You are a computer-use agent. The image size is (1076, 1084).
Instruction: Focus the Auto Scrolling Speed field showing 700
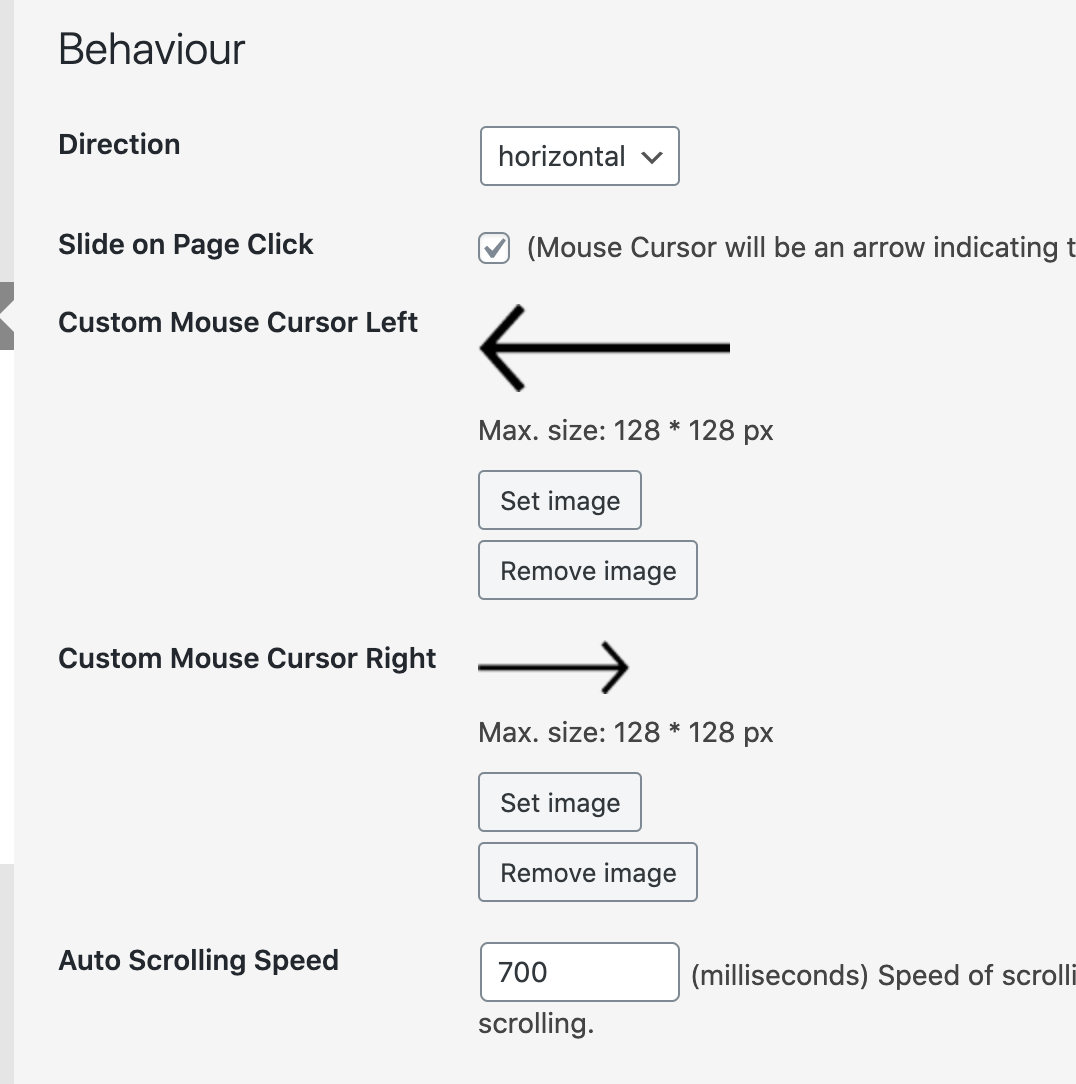coord(579,972)
